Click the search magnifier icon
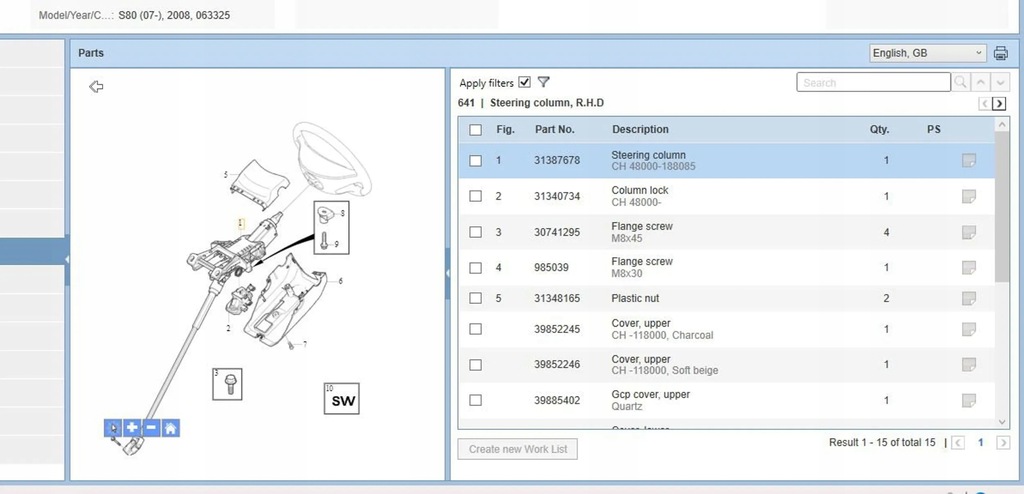The image size is (1024, 494). point(960,82)
